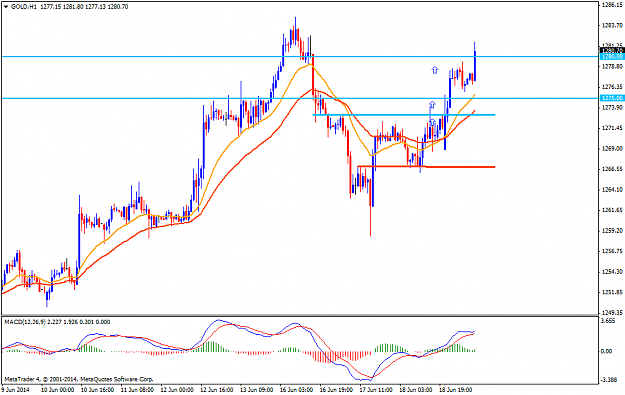
Task: Click the blue 1280.00 price label
Action: tap(612, 57)
